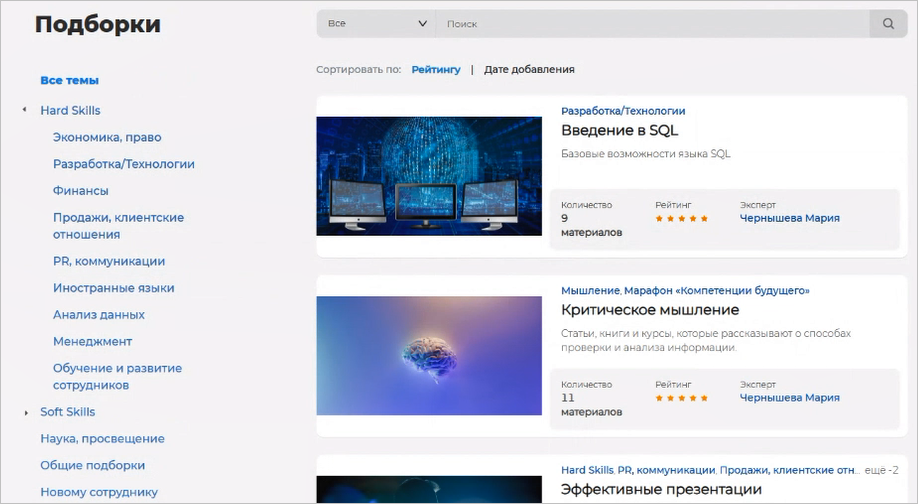Open 'Обучение и развитие сотрудников' topic
Screen dimensions: 918x504
coord(117,377)
